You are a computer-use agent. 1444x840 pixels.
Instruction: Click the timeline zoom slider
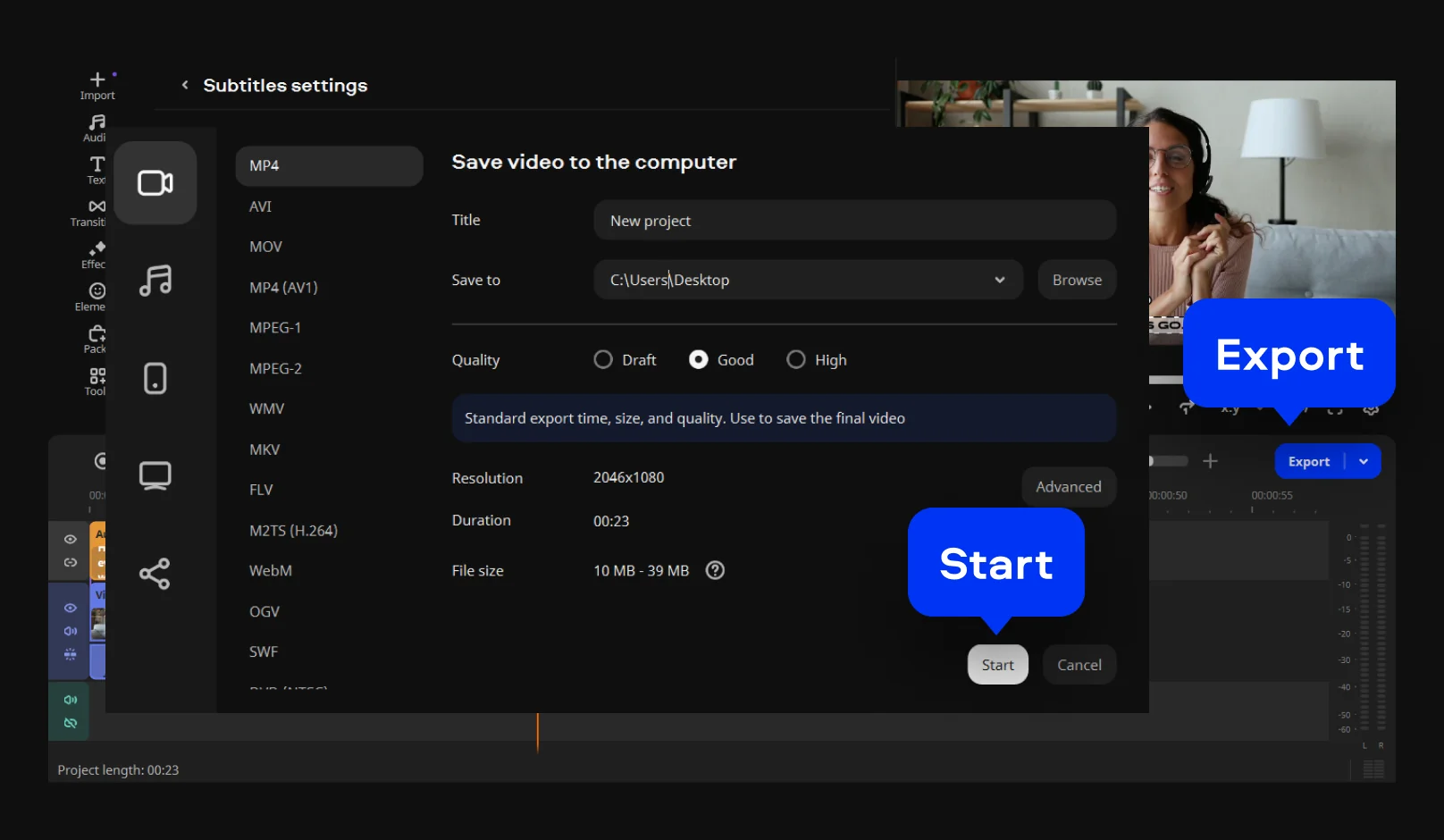[1169, 461]
